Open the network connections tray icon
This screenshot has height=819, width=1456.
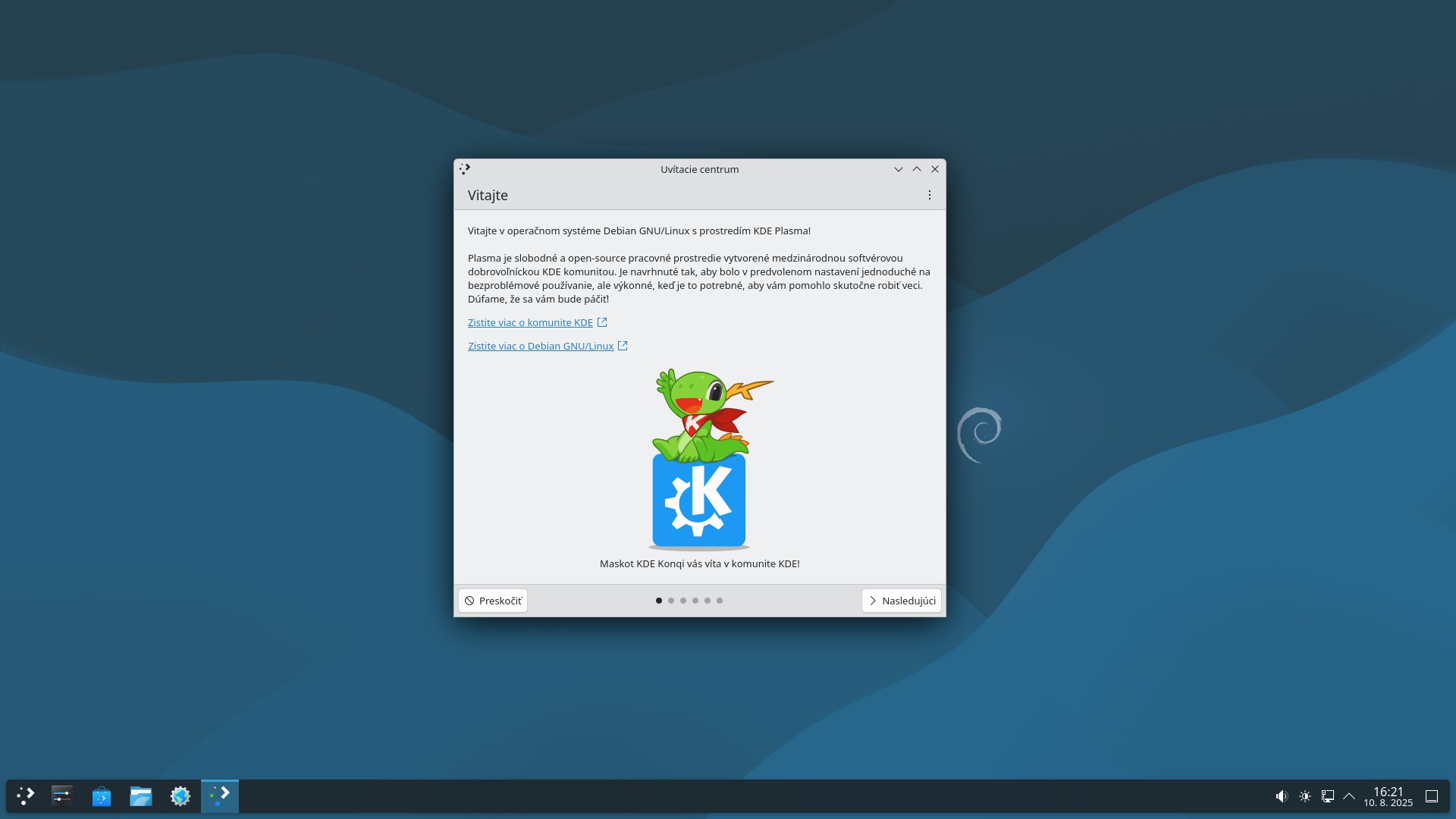pyautogui.click(x=1328, y=796)
